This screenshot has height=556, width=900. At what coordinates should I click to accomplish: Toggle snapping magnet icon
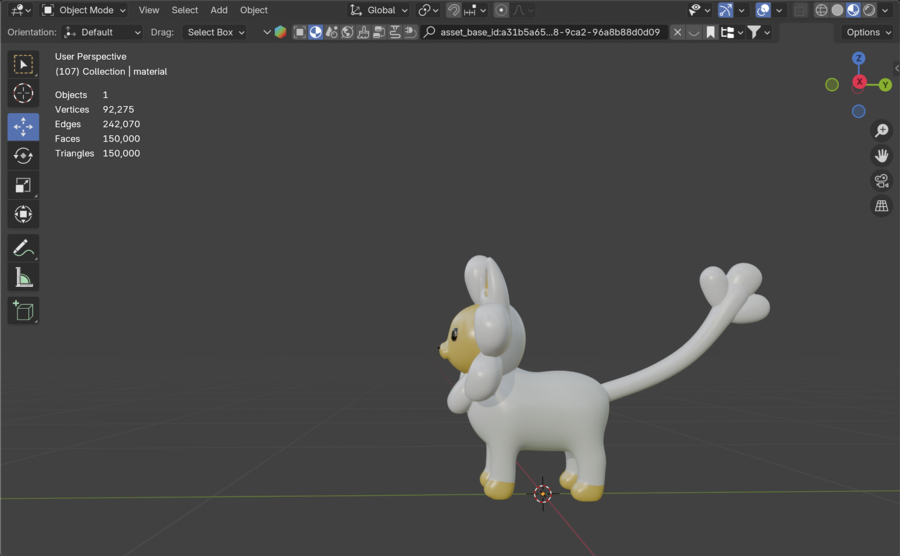click(x=454, y=10)
